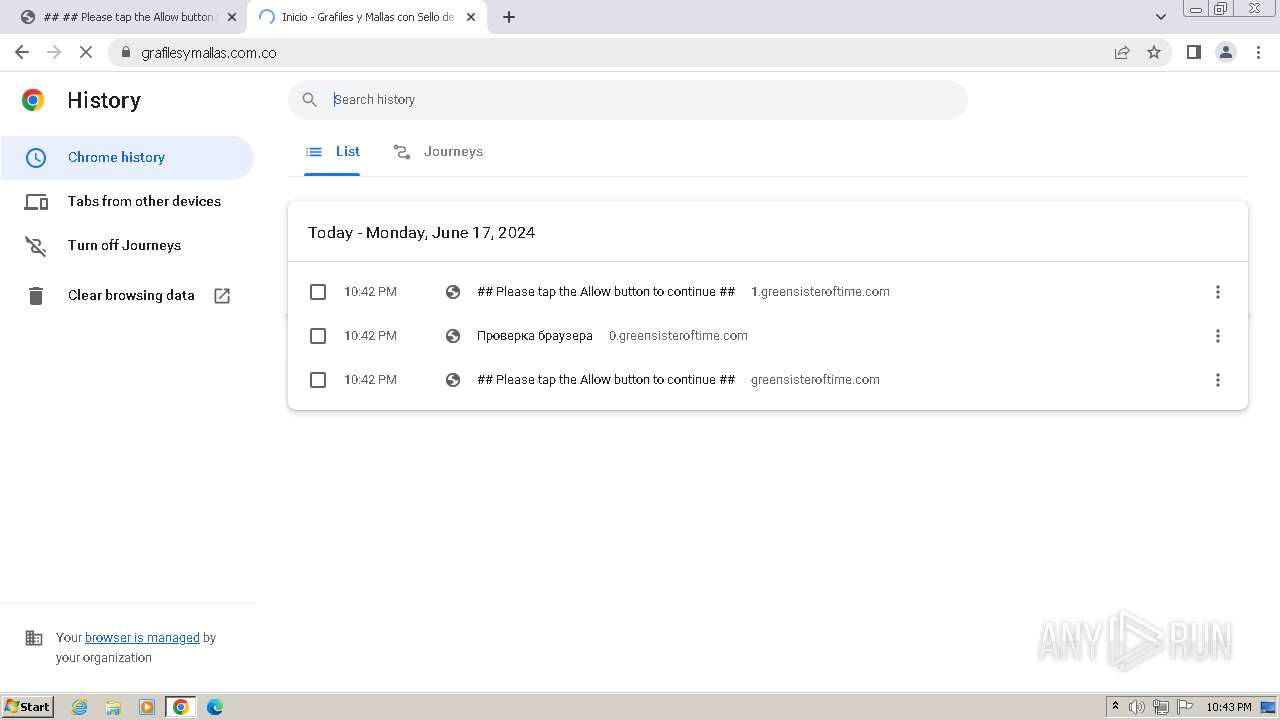1280x720 pixels.
Task: Open a new tab with the plus button
Action: [x=509, y=17]
